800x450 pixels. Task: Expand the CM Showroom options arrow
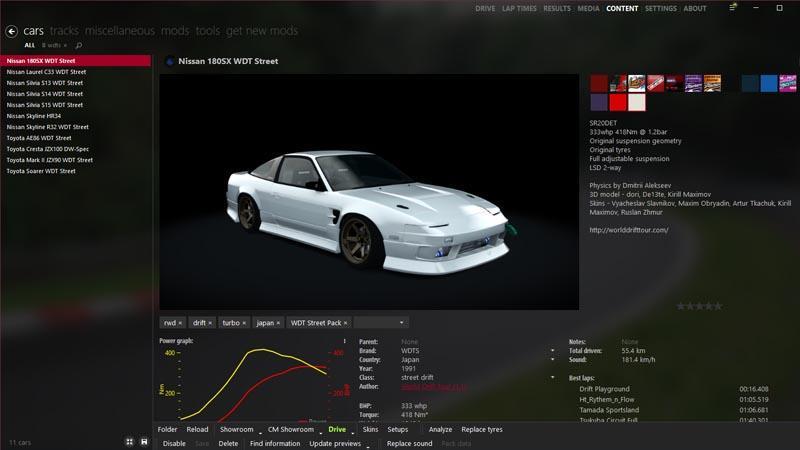[x=321, y=432]
